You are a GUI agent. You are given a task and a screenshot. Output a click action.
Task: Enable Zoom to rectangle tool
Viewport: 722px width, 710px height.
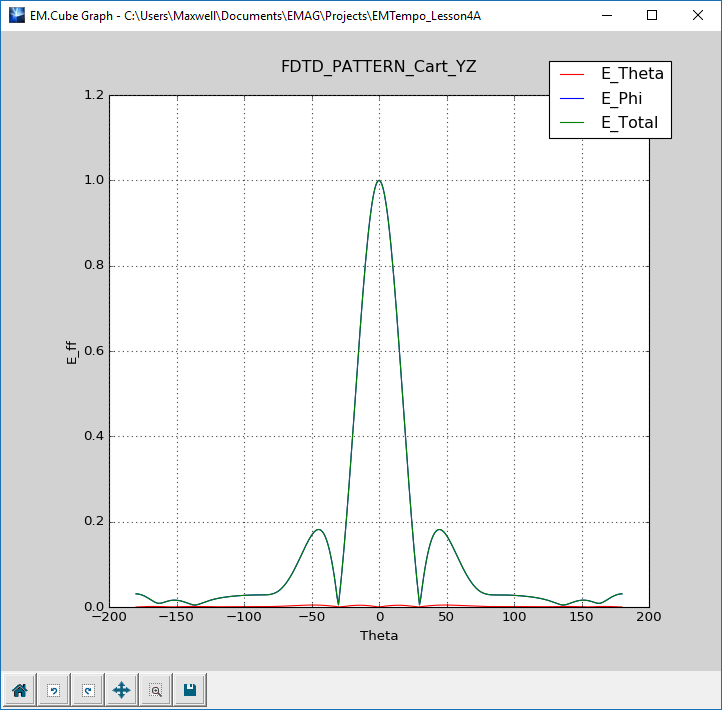click(x=156, y=690)
